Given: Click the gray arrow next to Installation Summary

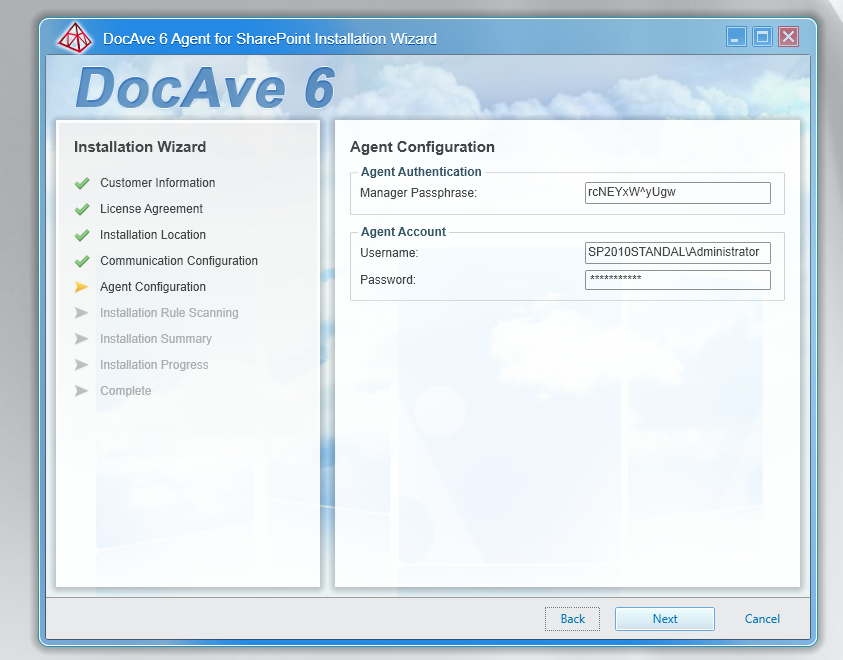Looking at the screenshot, I should 83,339.
